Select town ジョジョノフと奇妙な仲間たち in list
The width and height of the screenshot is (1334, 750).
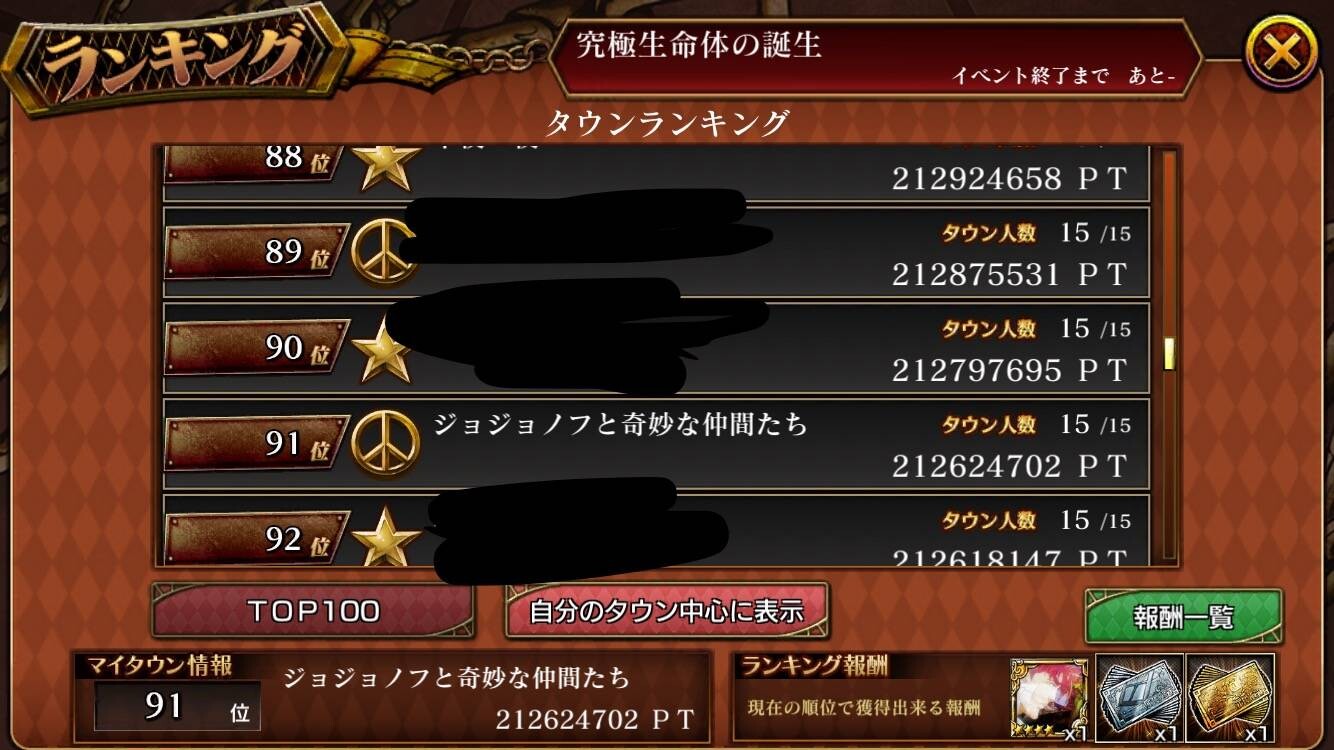coord(620,425)
